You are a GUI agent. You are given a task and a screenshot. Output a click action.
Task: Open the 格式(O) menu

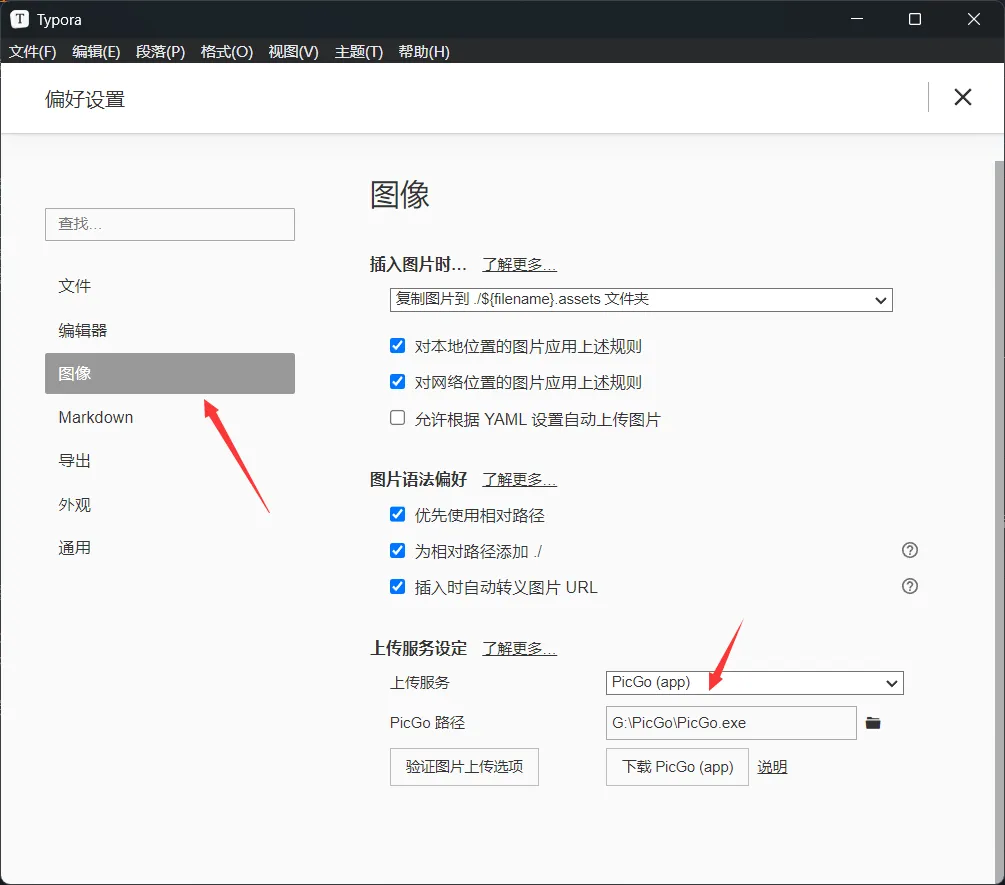[226, 51]
